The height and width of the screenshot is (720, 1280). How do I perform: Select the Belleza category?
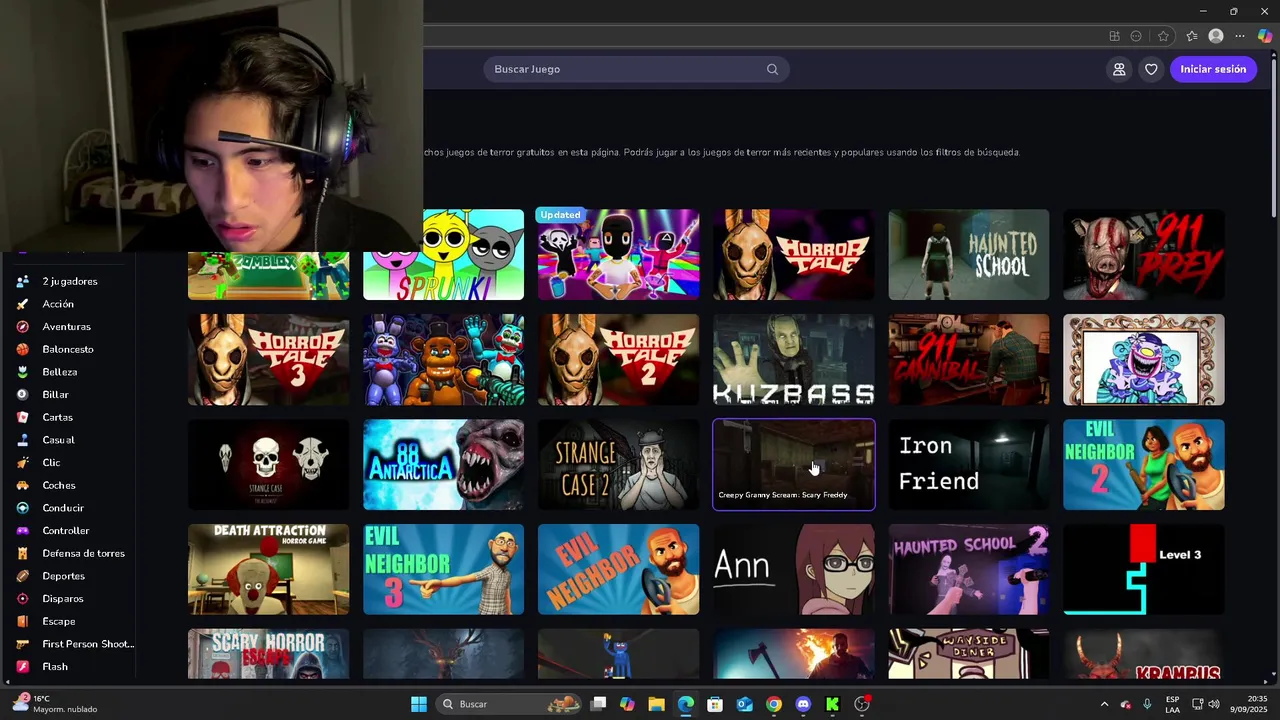59,372
